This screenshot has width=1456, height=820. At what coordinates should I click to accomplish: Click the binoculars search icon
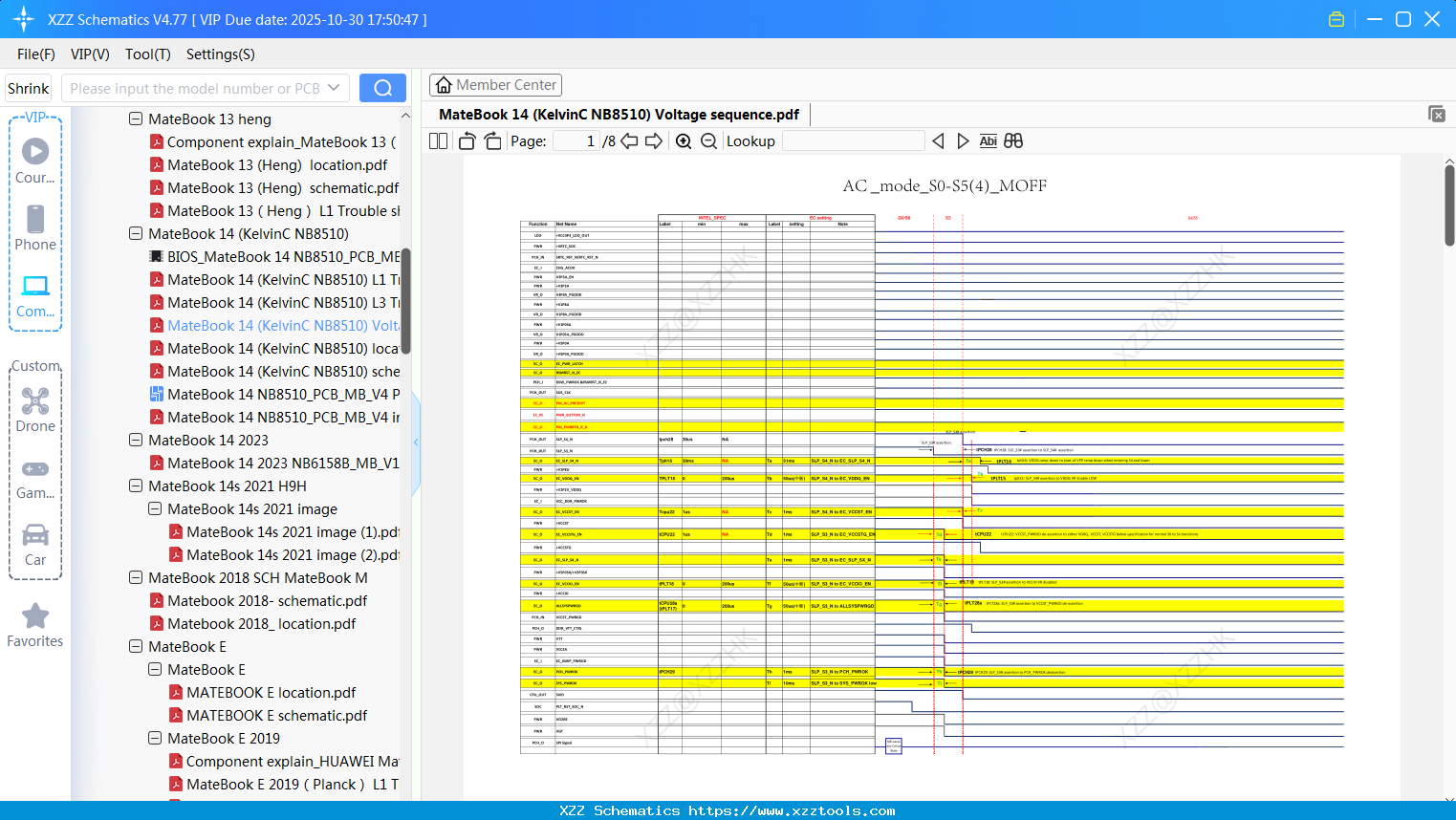tap(1013, 141)
